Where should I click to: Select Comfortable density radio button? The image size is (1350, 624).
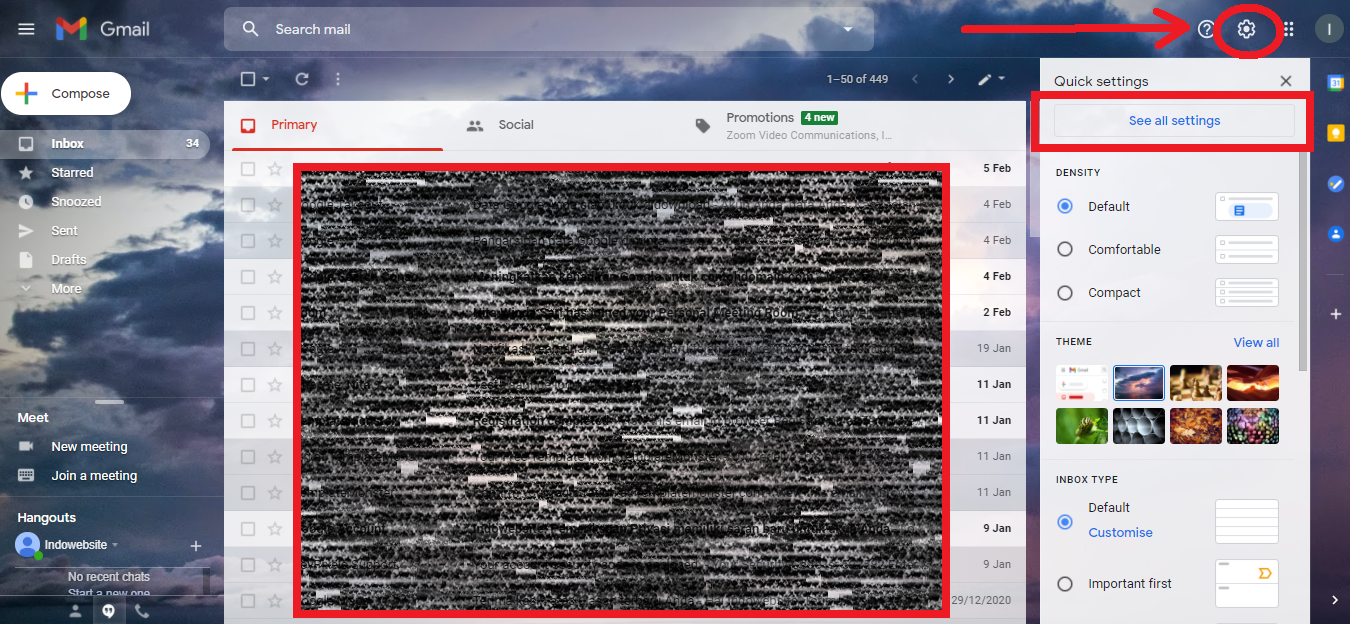[1065, 249]
